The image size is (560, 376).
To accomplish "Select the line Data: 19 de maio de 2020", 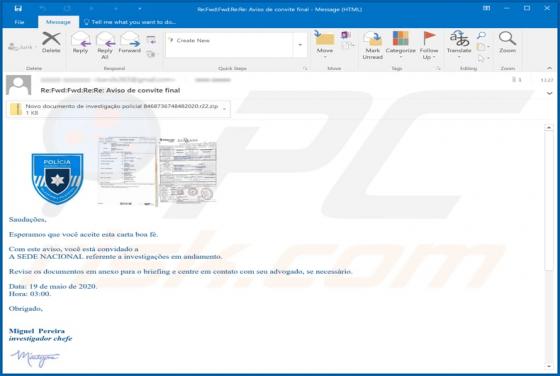I will [x=53, y=286].
